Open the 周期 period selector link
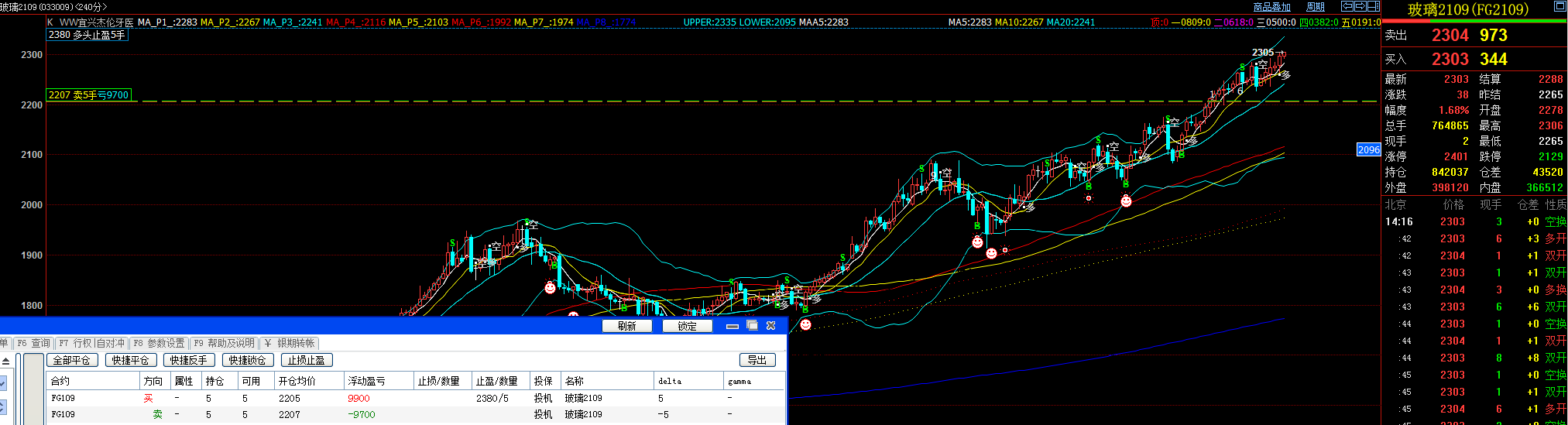 (1316, 7)
